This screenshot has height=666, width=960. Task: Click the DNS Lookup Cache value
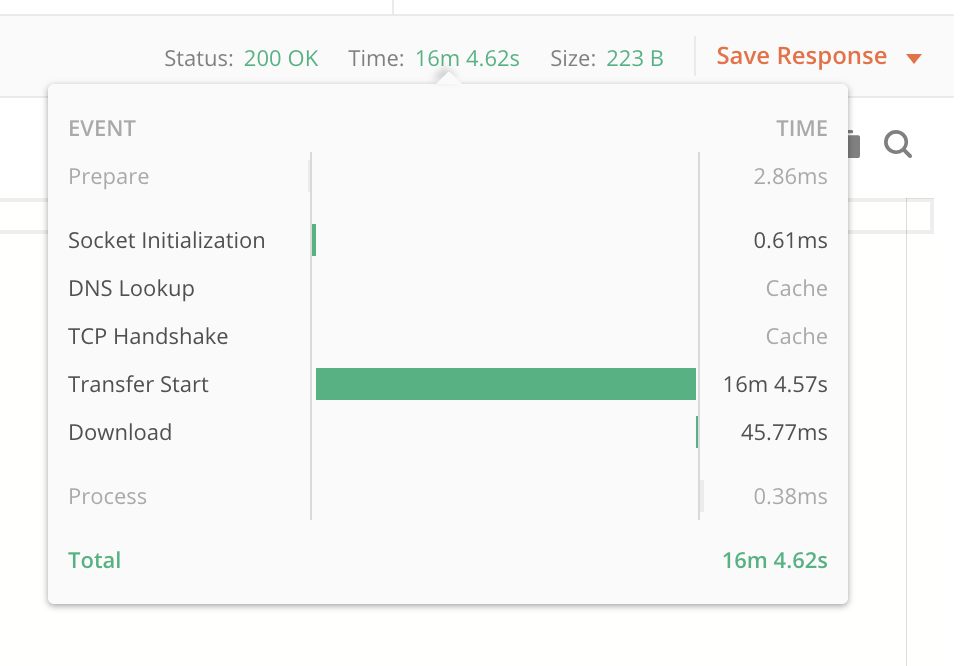(797, 288)
